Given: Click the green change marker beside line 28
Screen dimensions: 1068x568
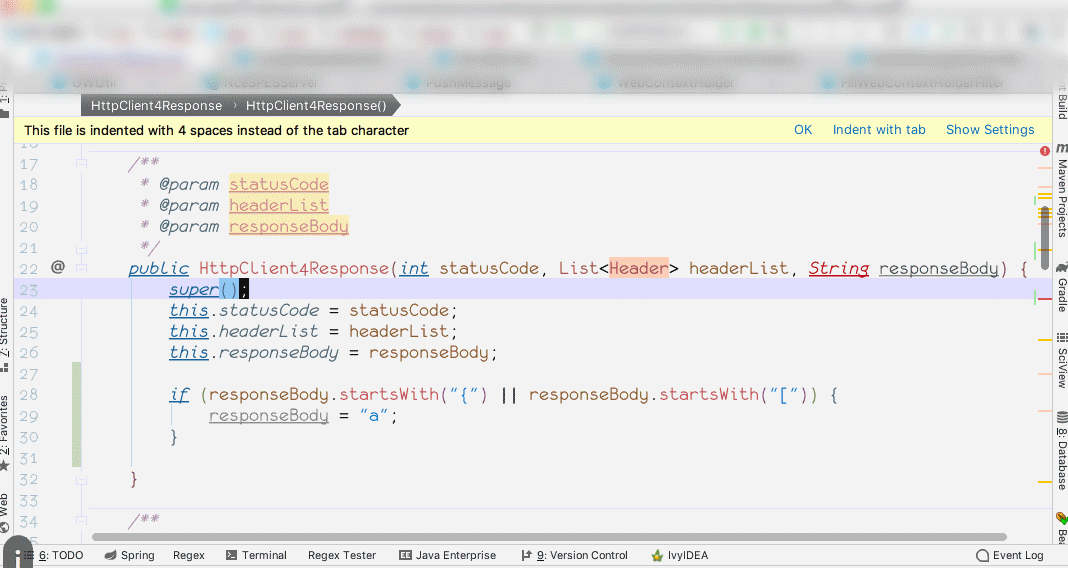Looking at the screenshot, I should pos(76,415).
